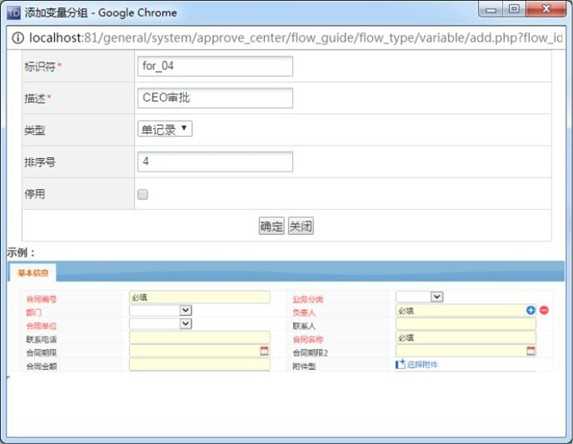Screen dimensions: 573x444
Task: Focus the 排序号 field containing 4
Action: pyautogui.click(x=215, y=162)
